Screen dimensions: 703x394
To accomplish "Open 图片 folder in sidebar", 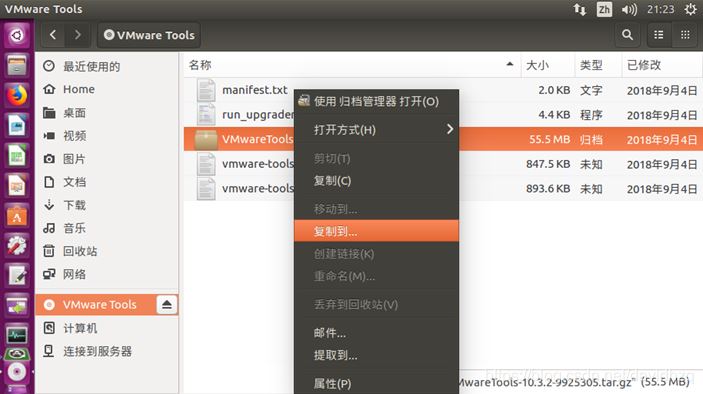I will [107, 159].
